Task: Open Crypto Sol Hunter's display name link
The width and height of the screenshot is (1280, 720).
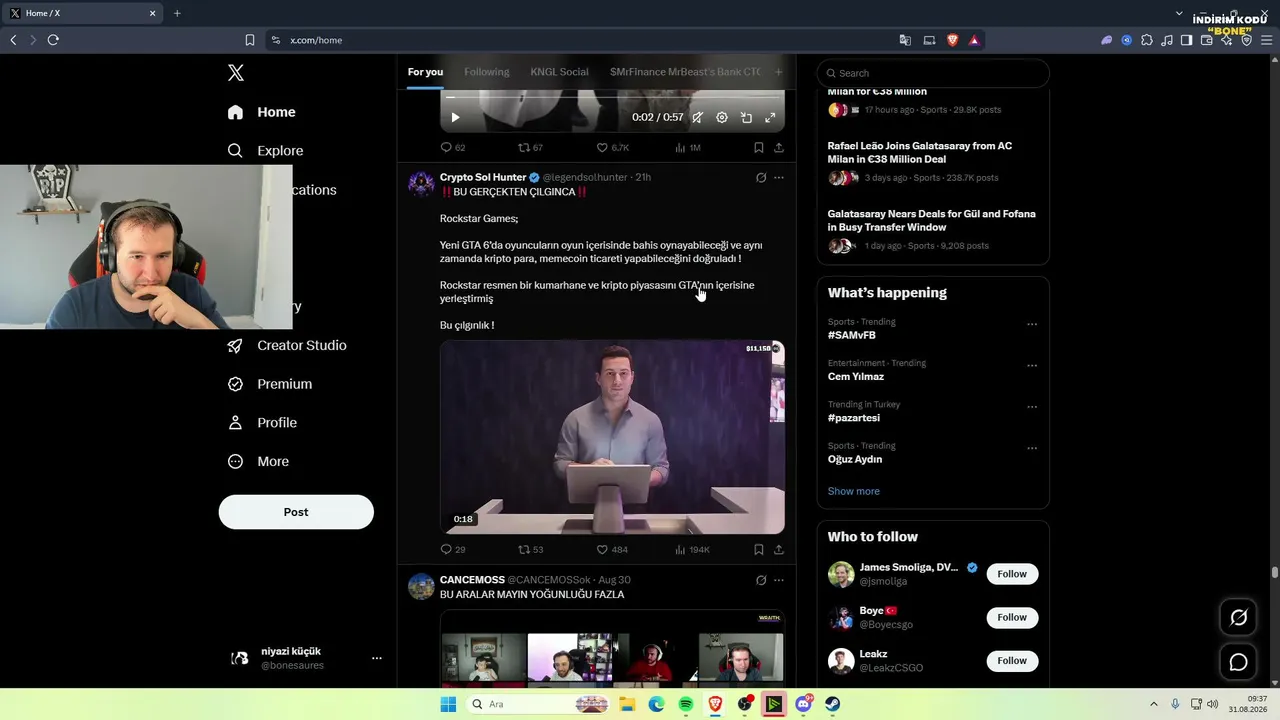Action: pyautogui.click(x=483, y=177)
